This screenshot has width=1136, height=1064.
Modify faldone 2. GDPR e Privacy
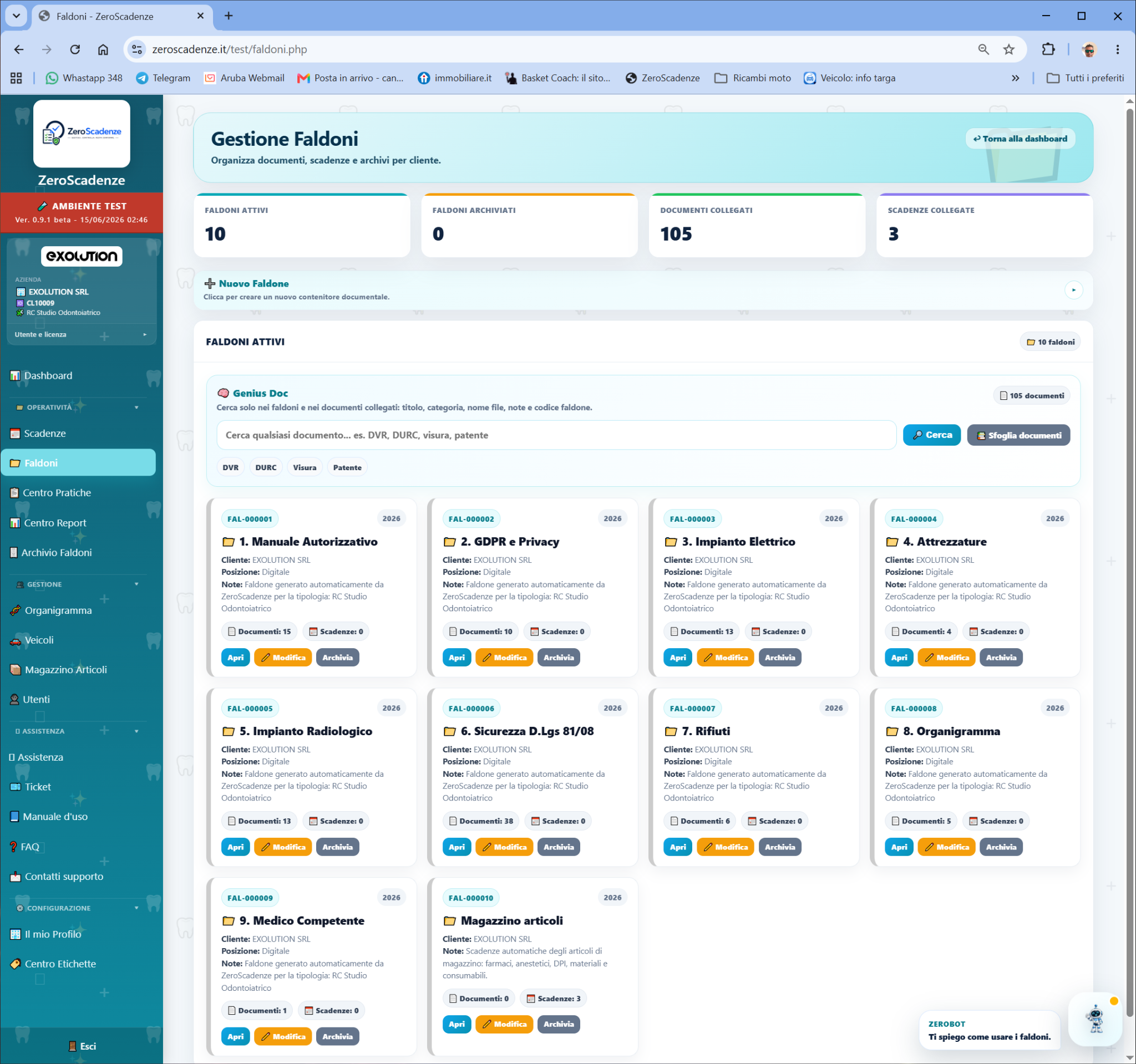pyautogui.click(x=504, y=657)
